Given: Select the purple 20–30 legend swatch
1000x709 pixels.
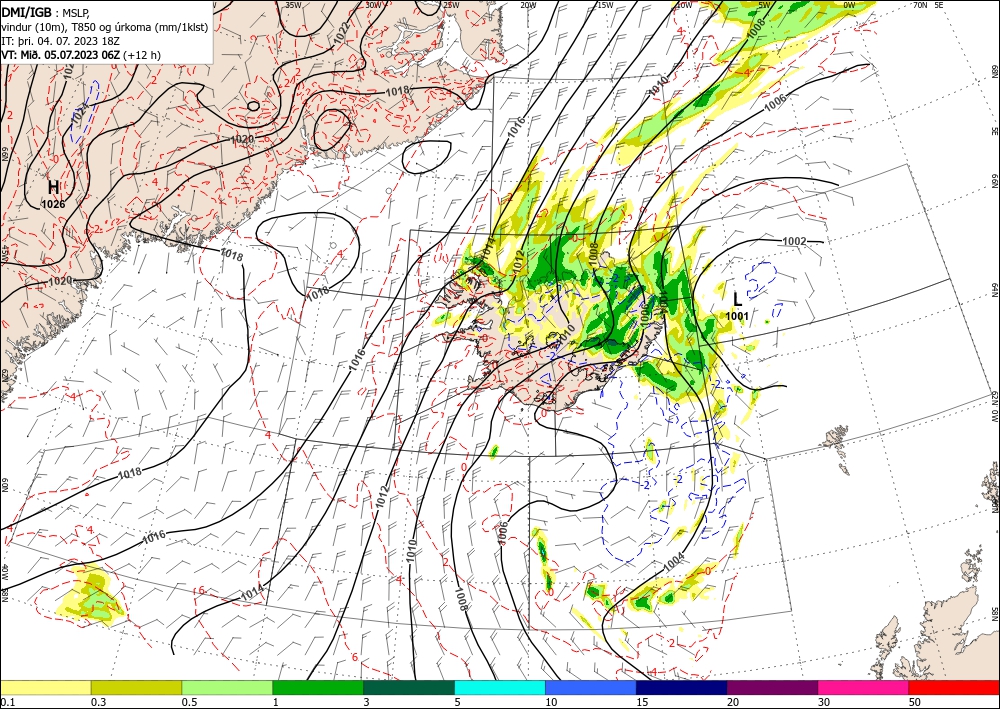Looking at the screenshot, I should coord(772,688).
